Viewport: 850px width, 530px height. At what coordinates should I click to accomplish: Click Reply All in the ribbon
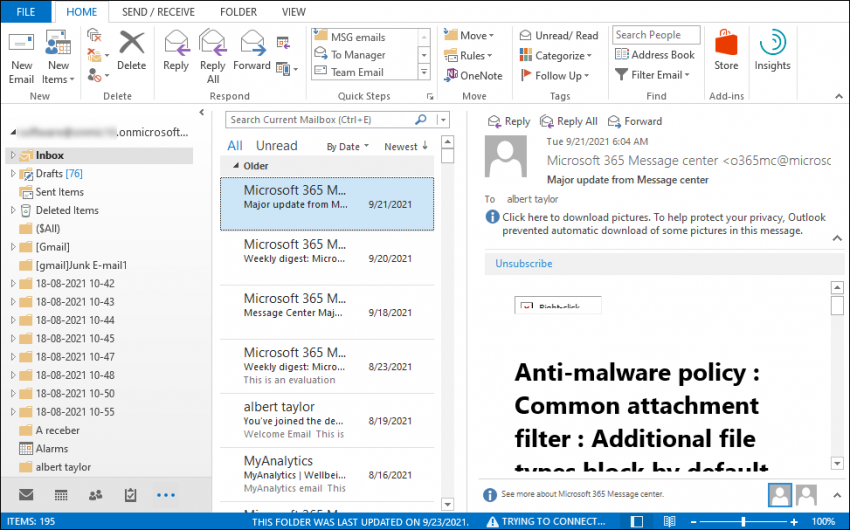point(212,57)
